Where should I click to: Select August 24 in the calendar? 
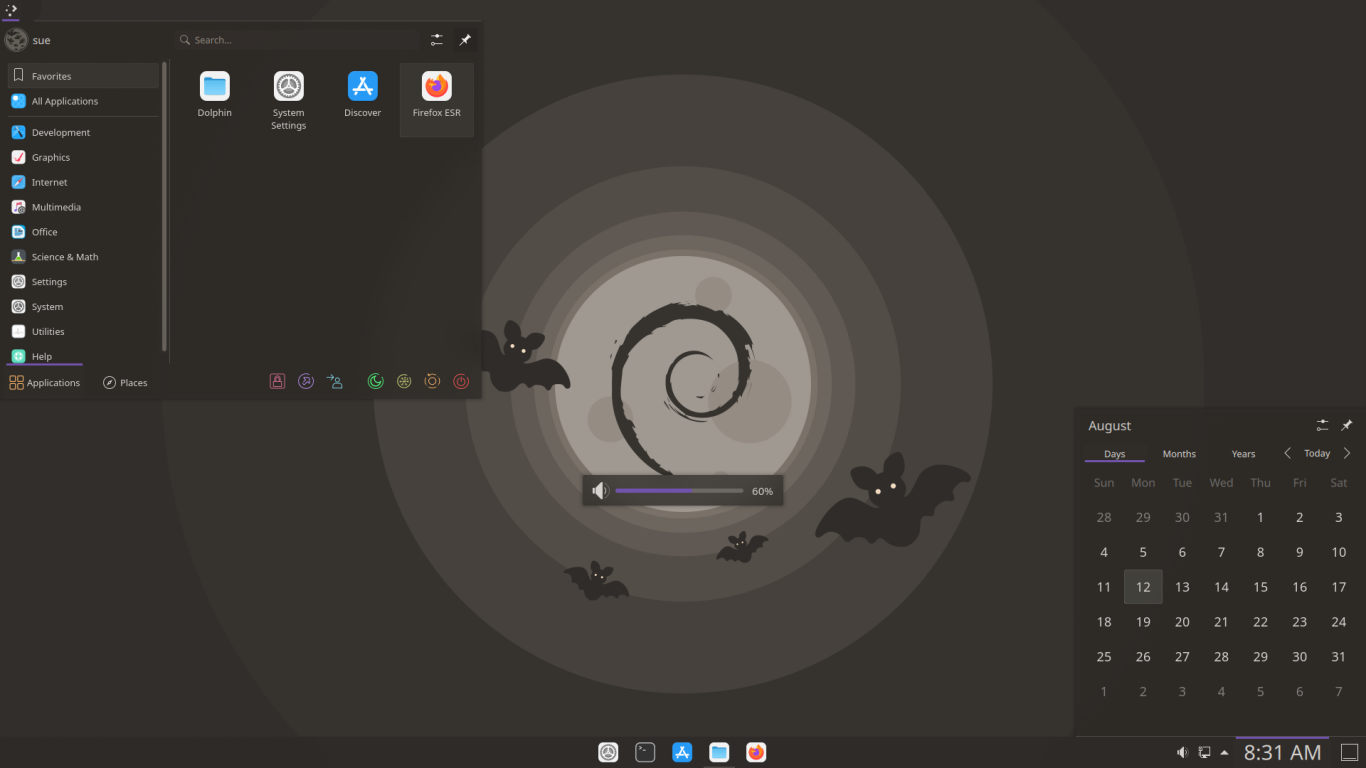pos(1339,622)
